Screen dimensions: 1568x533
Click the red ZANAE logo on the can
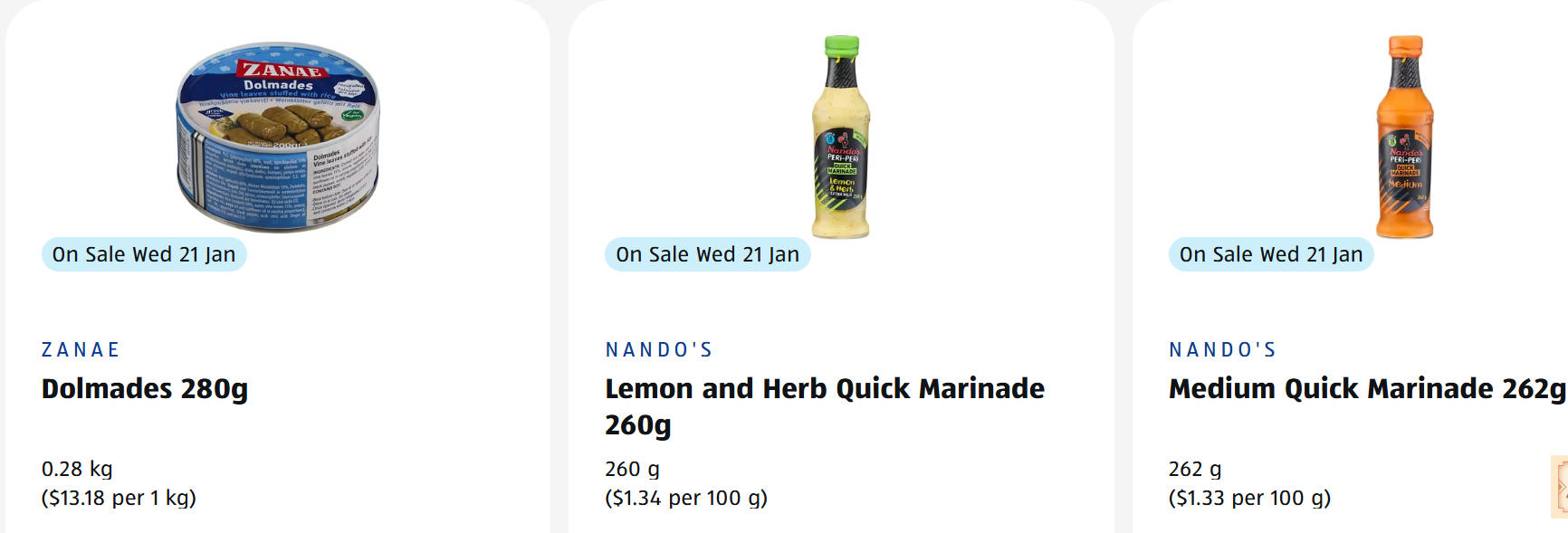tap(282, 69)
